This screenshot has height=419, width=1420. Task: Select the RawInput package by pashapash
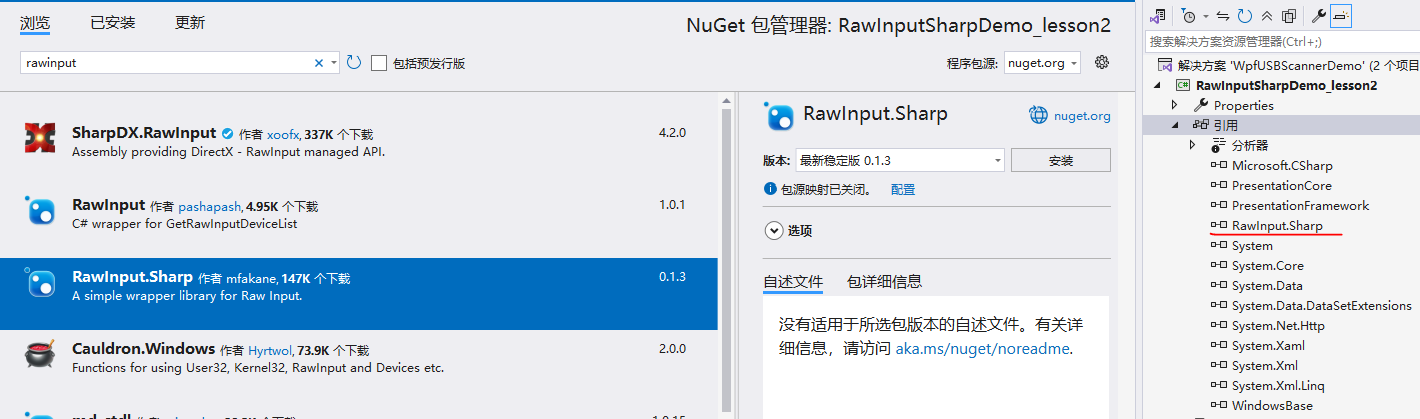(359, 214)
